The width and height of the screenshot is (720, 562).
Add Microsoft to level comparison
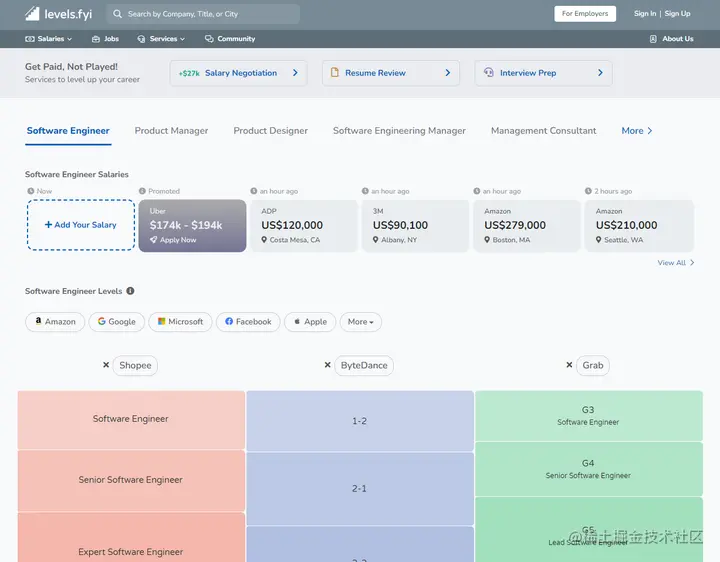[180, 322]
